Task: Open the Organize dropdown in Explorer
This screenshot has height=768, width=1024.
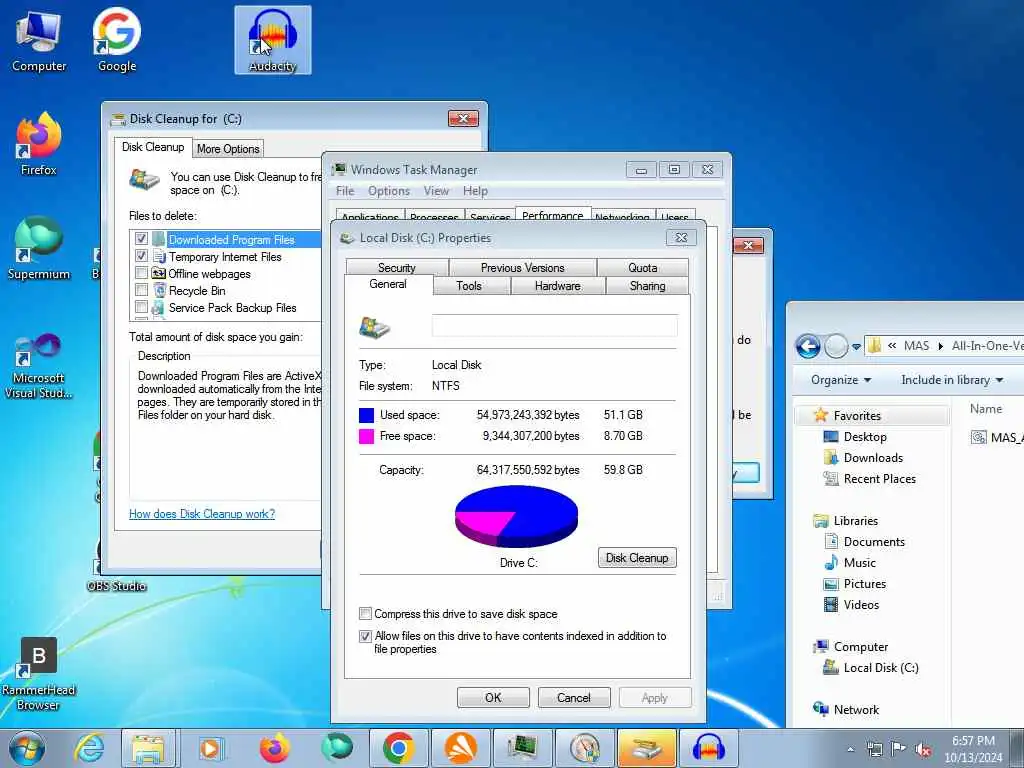Action: click(x=841, y=380)
